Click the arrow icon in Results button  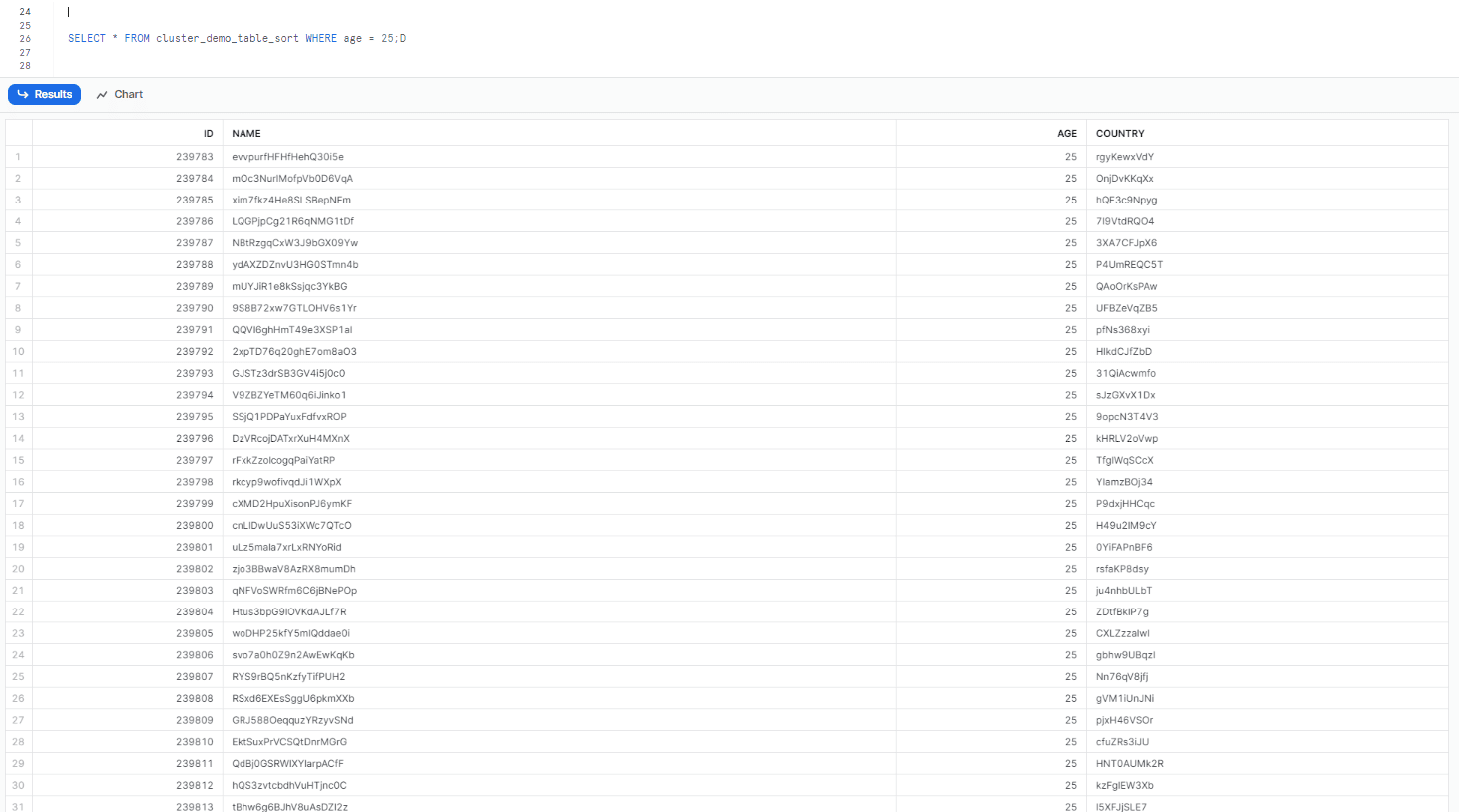pyautogui.click(x=23, y=94)
